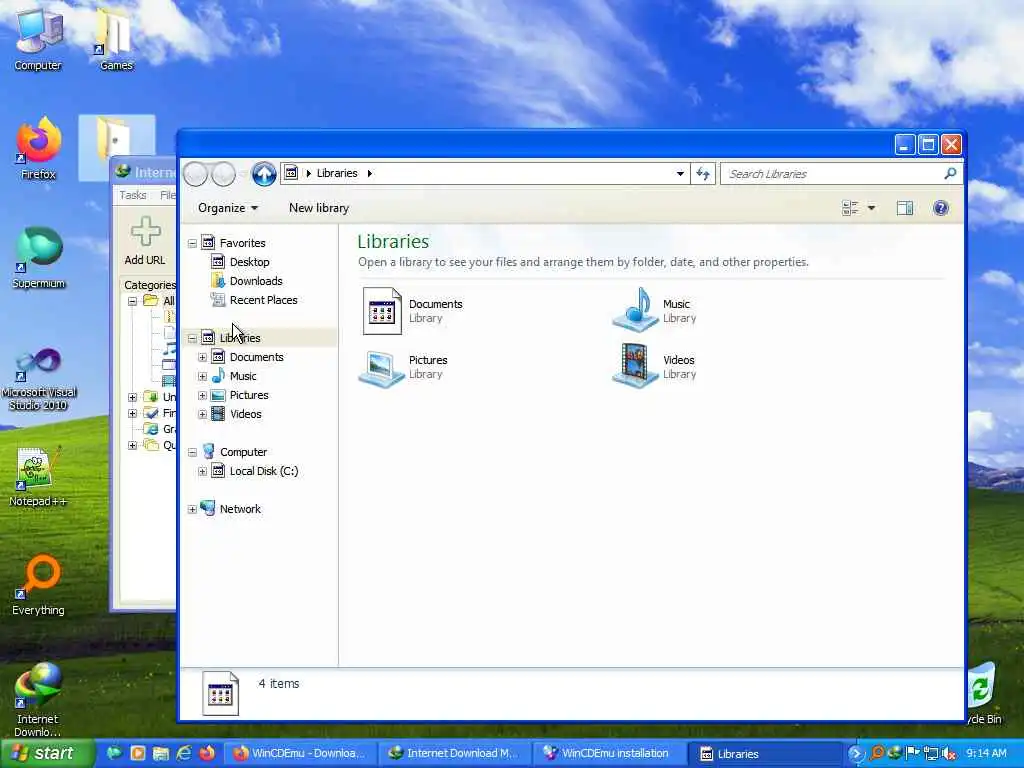Viewport: 1024px width, 768px height.
Task: Expand the Pictures tree node
Action: [202, 395]
